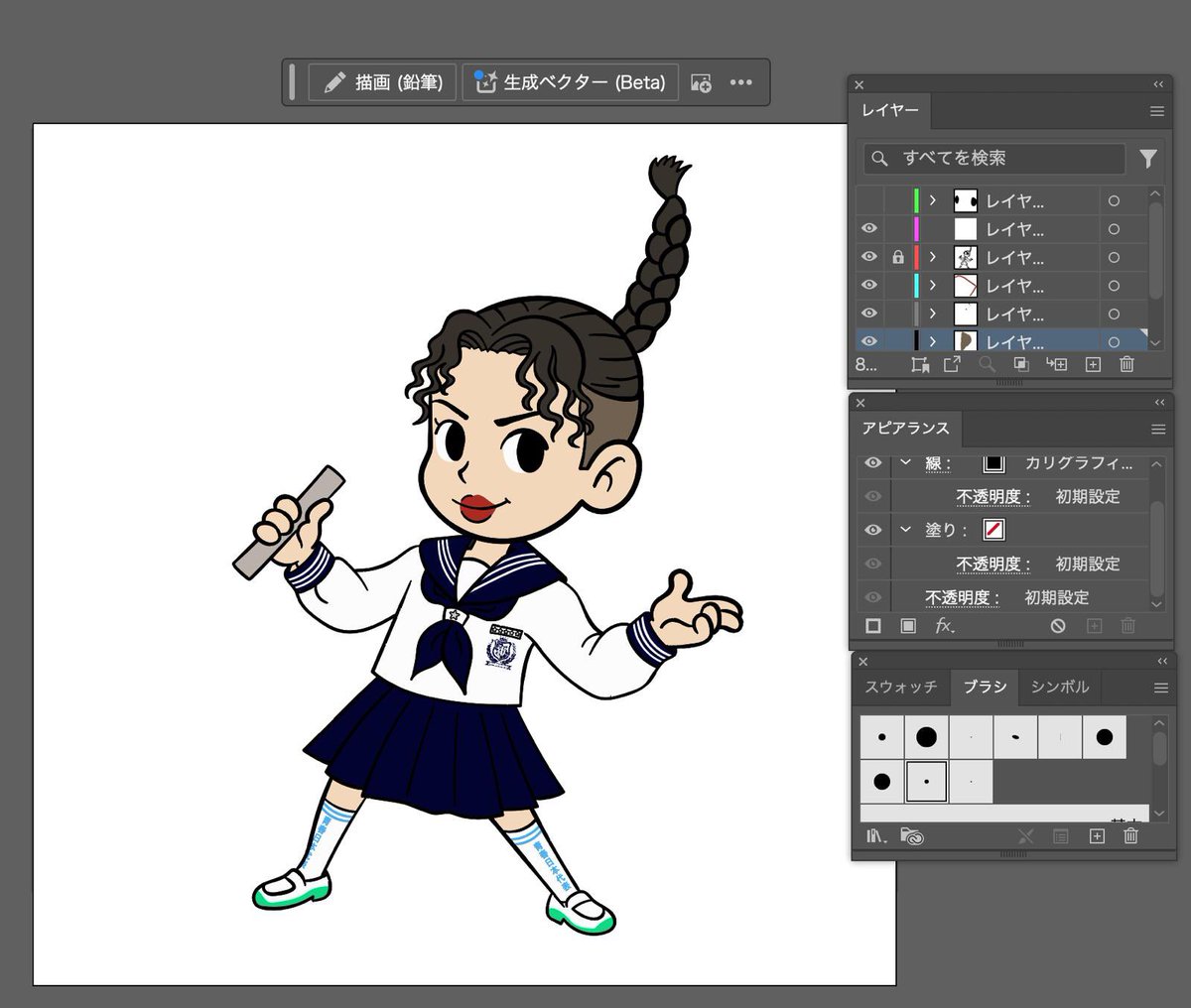
Task: Click target circle of the cyan-bar layer
Action: point(1114,286)
